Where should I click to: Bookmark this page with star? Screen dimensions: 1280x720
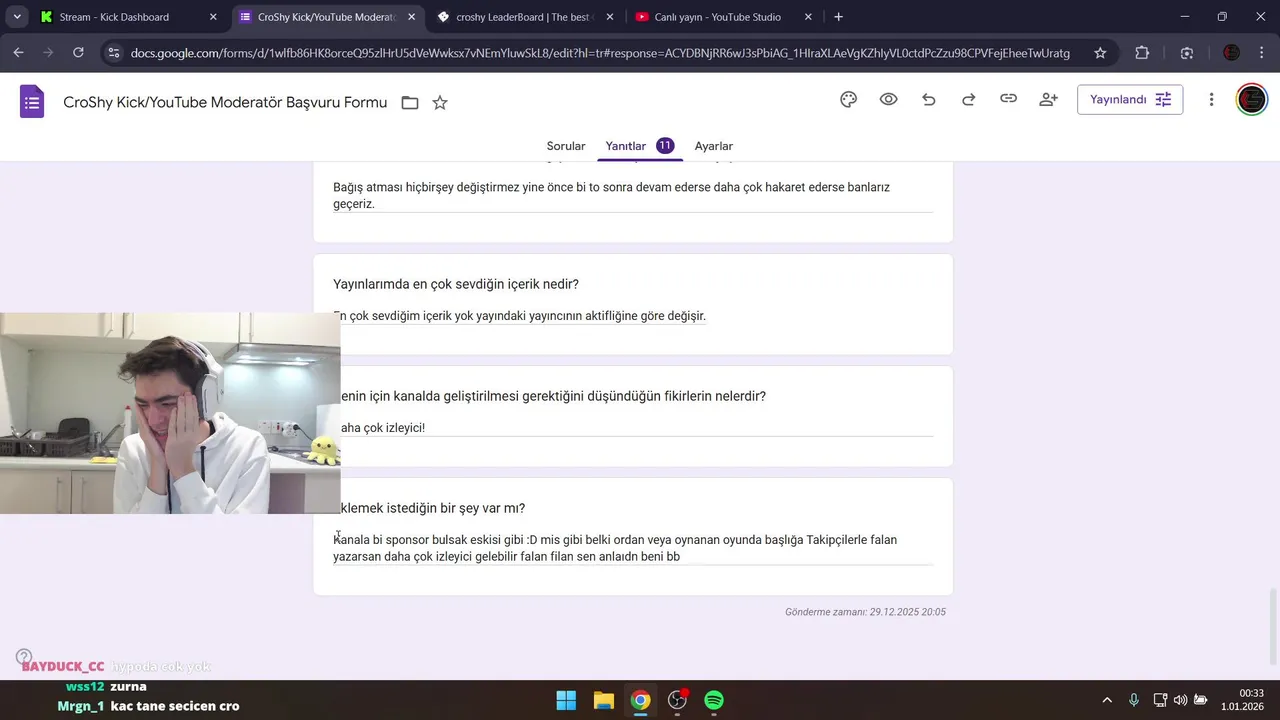1100,53
